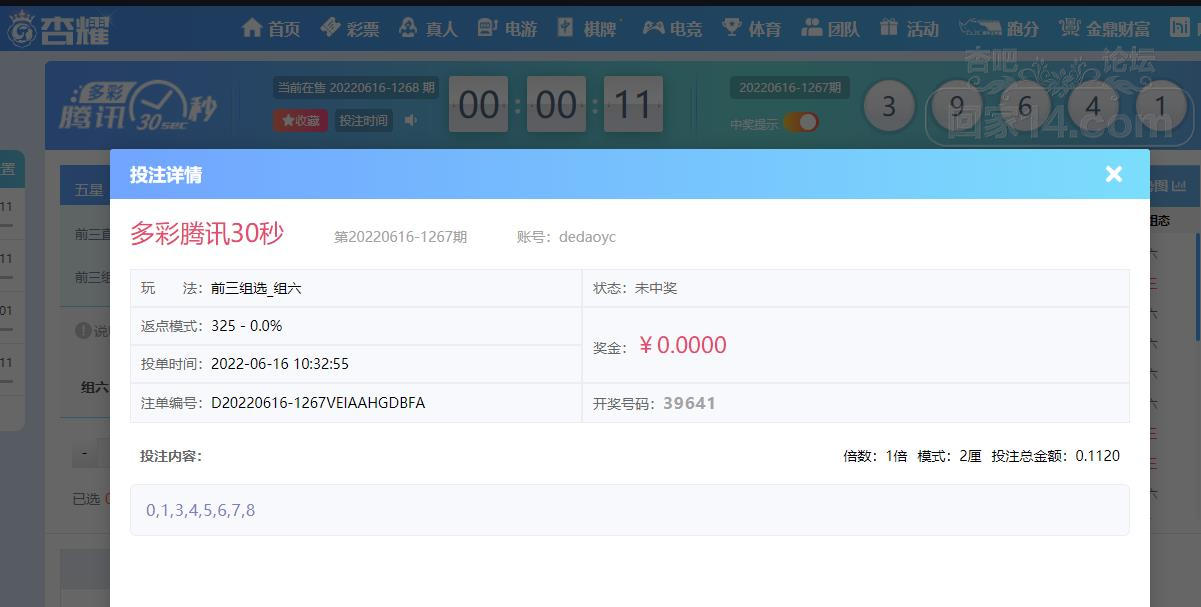This screenshot has width=1201, height=607.
Task: Select the 组六 tab behind the dialog
Action: [94, 387]
